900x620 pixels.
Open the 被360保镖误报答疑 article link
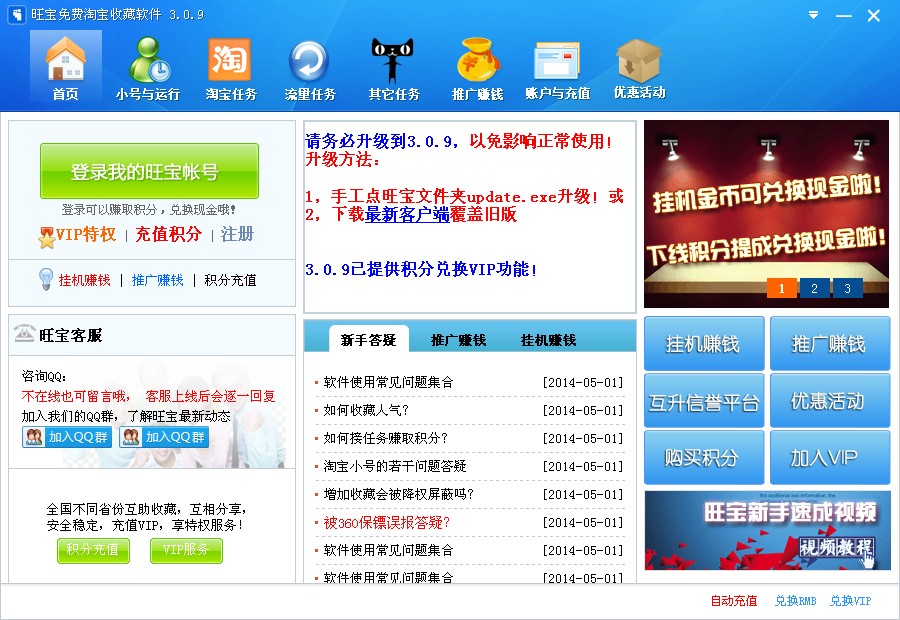click(387, 522)
